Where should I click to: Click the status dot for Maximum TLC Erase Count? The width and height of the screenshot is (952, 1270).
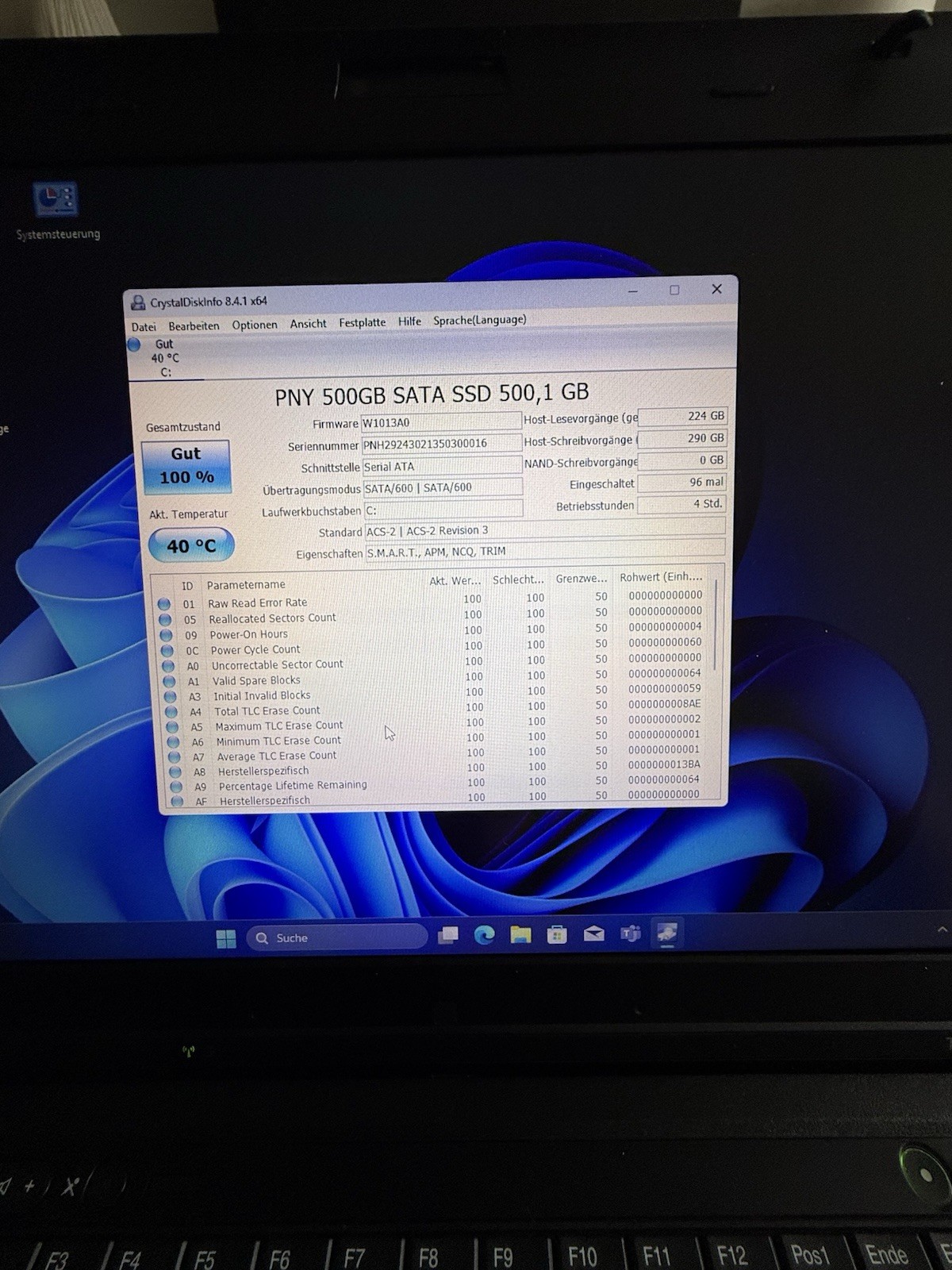(172, 726)
